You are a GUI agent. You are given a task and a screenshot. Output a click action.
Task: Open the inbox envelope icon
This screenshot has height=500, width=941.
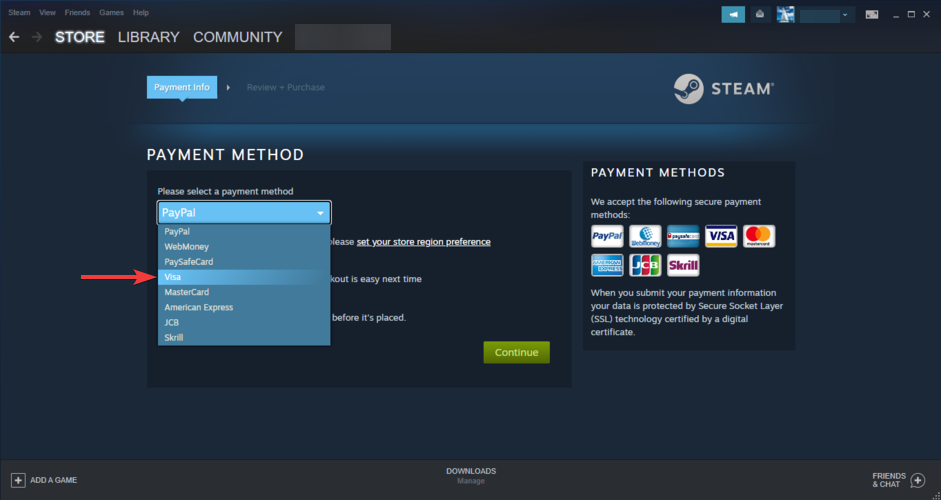click(x=760, y=14)
